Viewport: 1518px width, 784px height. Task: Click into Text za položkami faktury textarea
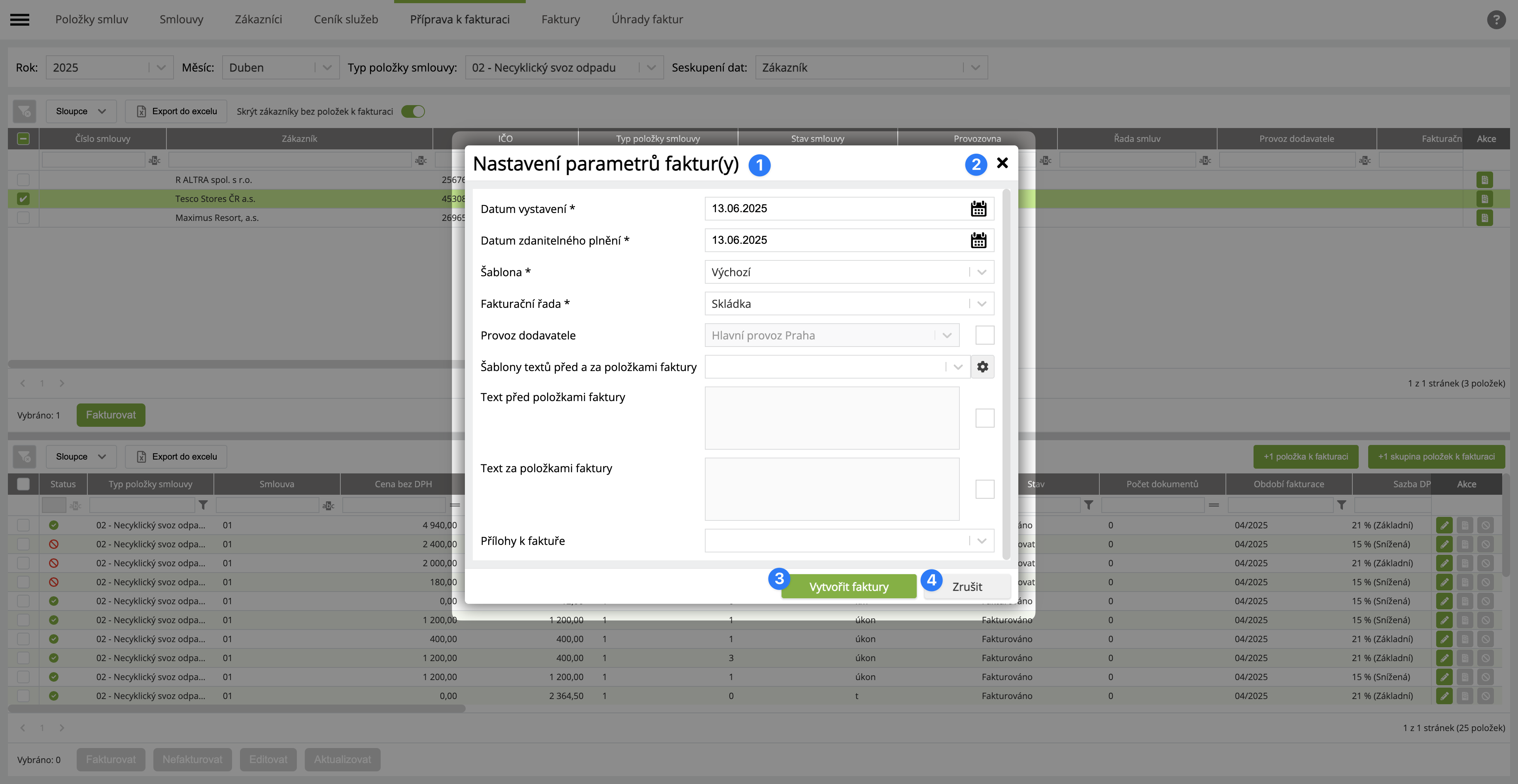pos(831,489)
